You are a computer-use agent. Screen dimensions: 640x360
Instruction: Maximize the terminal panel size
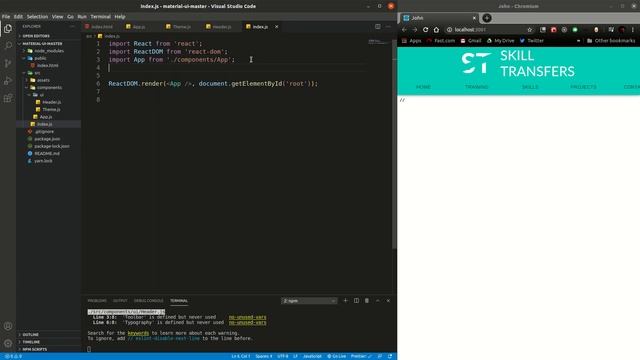click(378, 300)
